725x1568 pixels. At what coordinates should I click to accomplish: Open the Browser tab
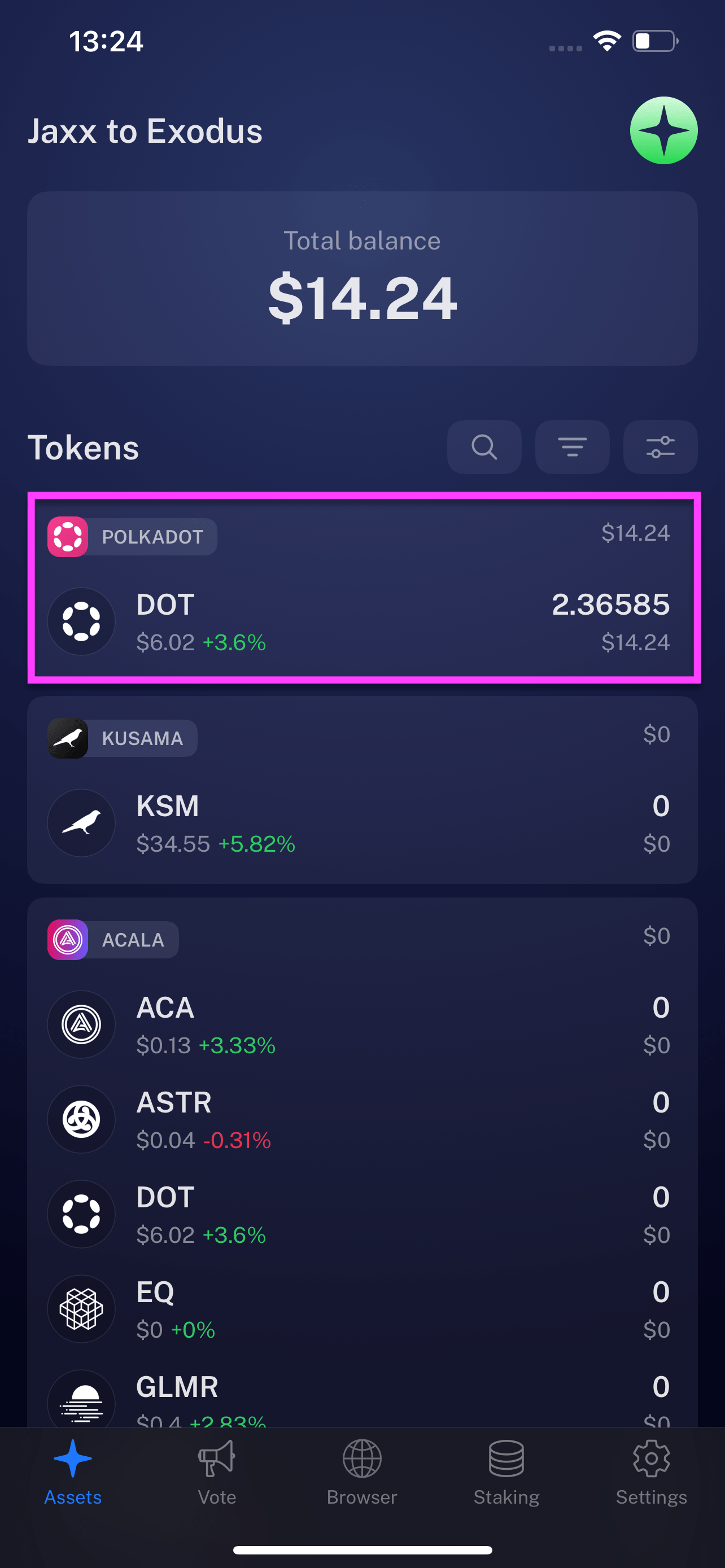click(x=361, y=1470)
